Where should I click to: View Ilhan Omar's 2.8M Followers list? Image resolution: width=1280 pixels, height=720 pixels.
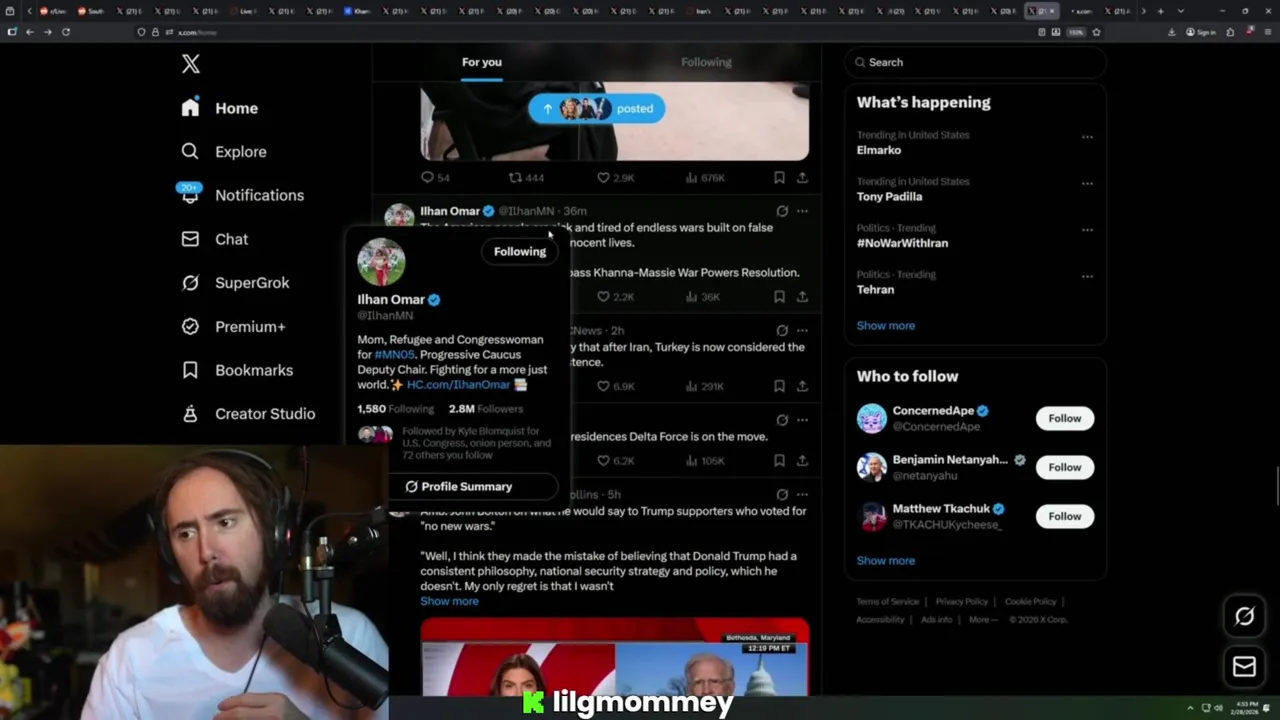pos(485,409)
